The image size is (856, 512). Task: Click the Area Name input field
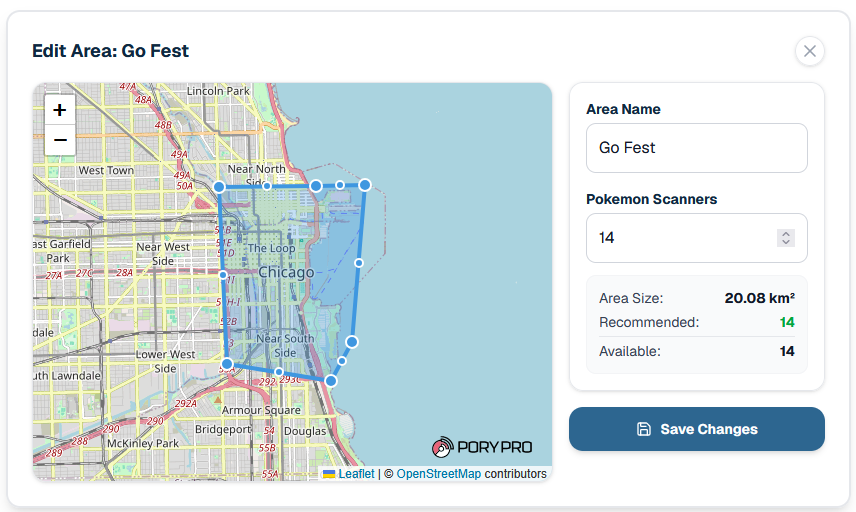[x=697, y=148]
